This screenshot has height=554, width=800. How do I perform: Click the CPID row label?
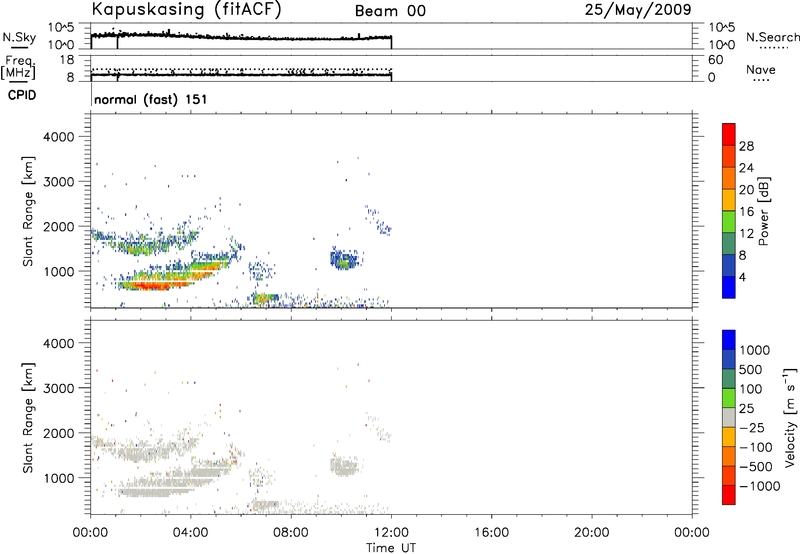[22, 95]
